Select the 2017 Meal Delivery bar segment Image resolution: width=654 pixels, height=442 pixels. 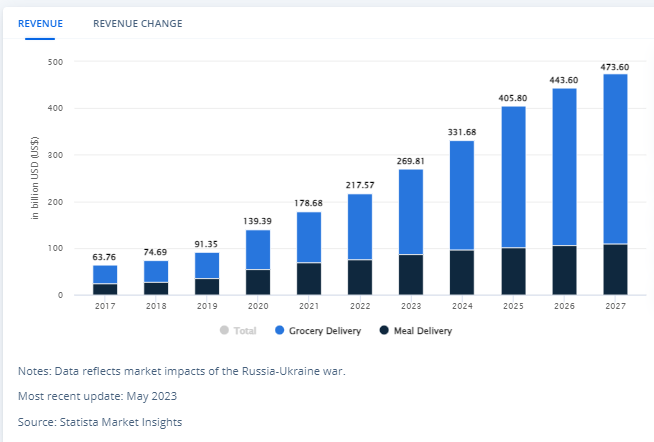pyautogui.click(x=105, y=289)
